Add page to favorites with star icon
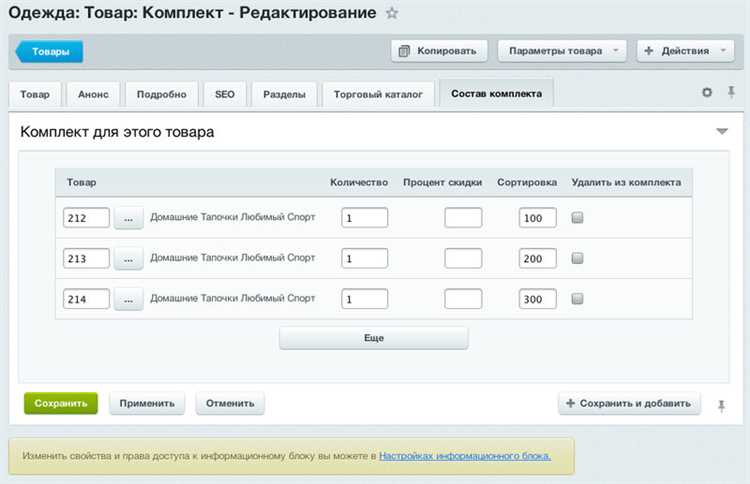The height and width of the screenshot is (484, 750). tap(392, 13)
